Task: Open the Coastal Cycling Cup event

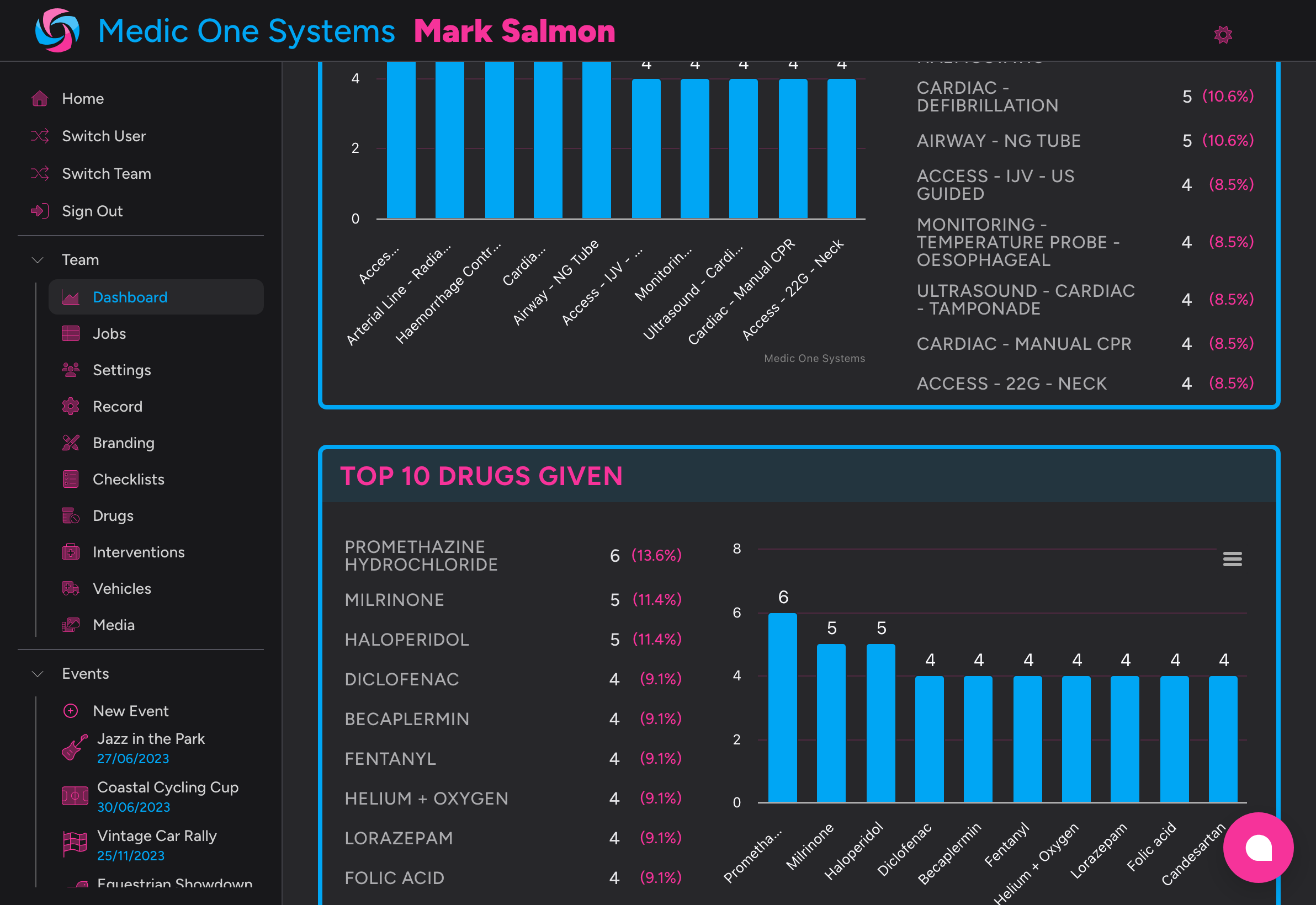Action: pyautogui.click(x=167, y=787)
